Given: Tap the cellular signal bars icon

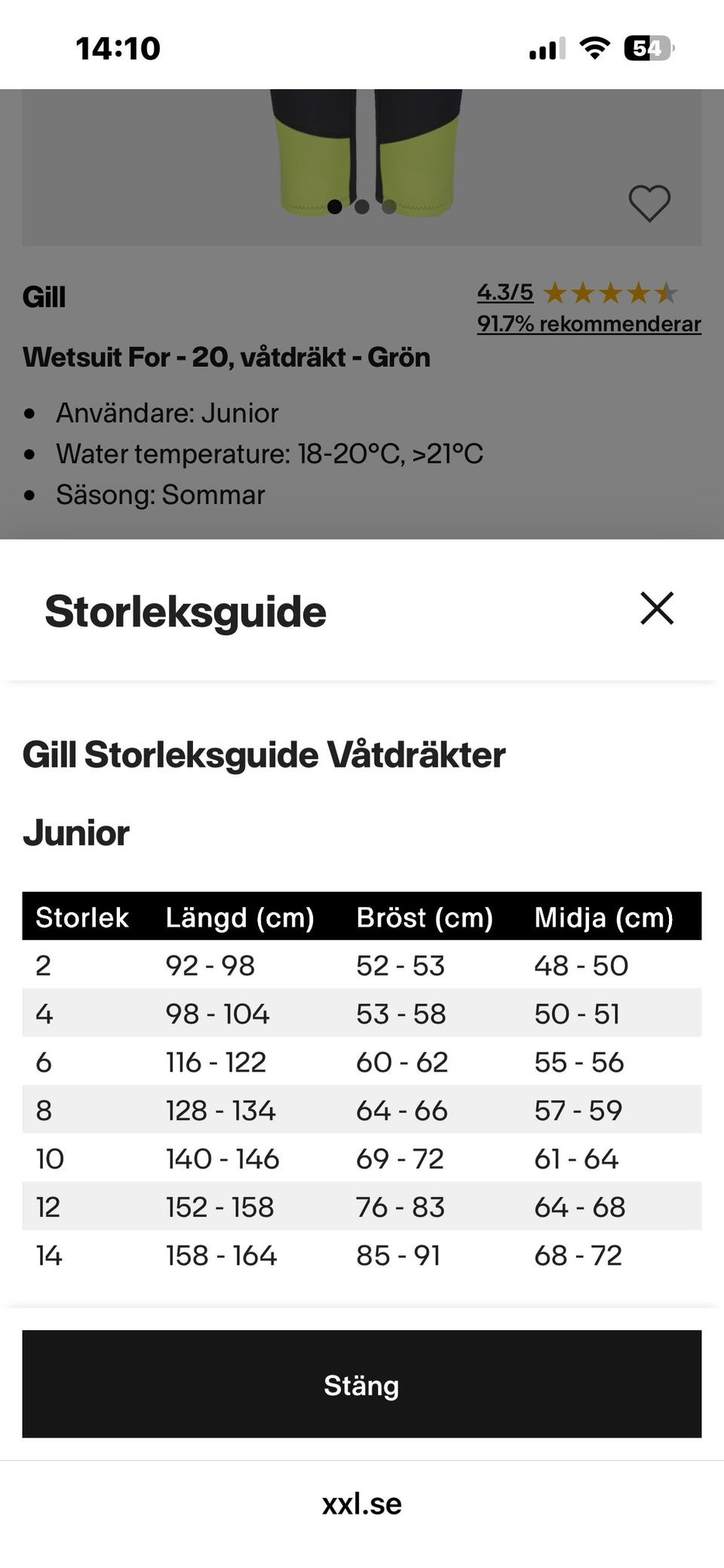Looking at the screenshot, I should [548, 50].
